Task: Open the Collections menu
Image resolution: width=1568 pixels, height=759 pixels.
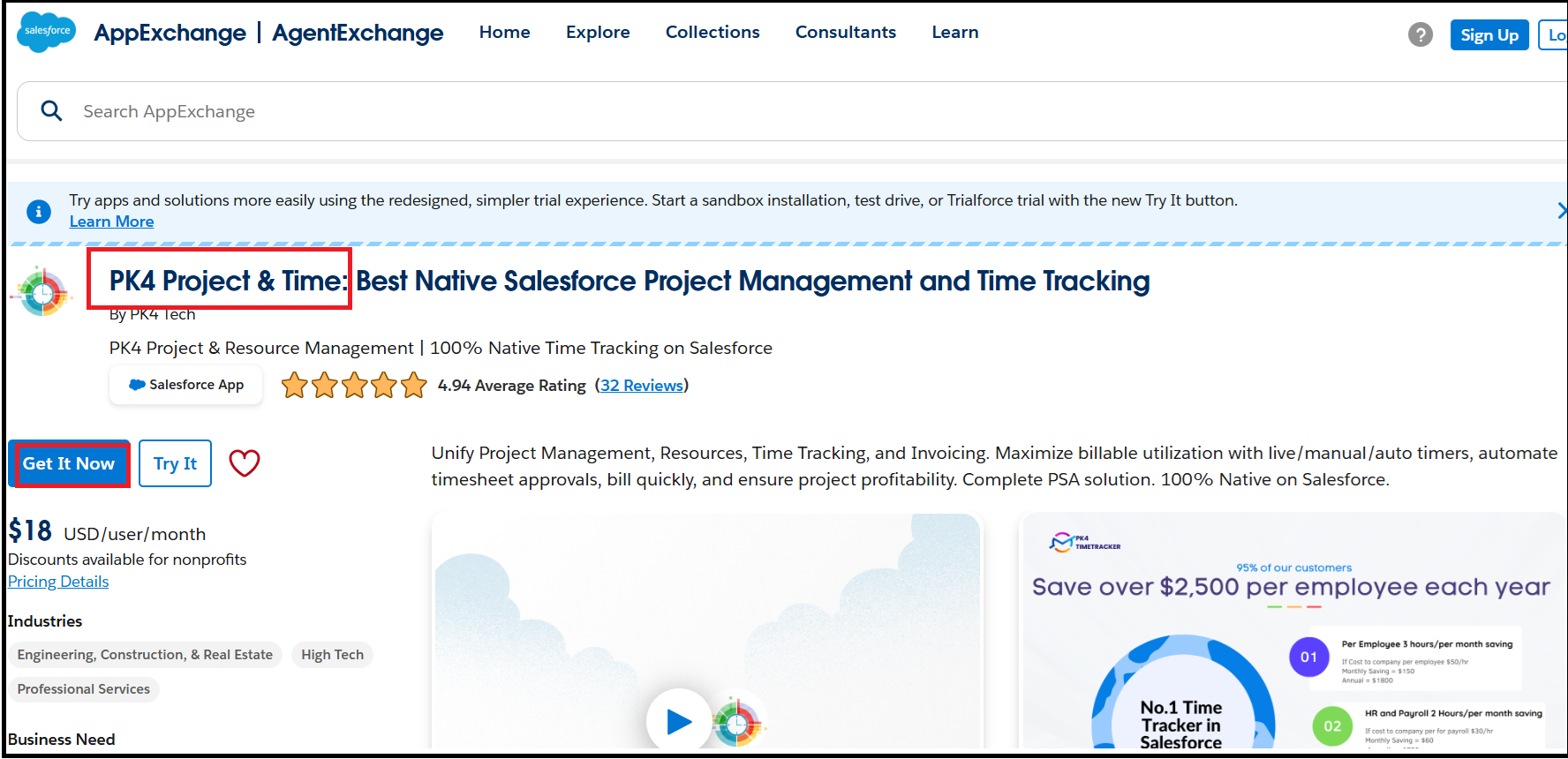Action: 712,32
